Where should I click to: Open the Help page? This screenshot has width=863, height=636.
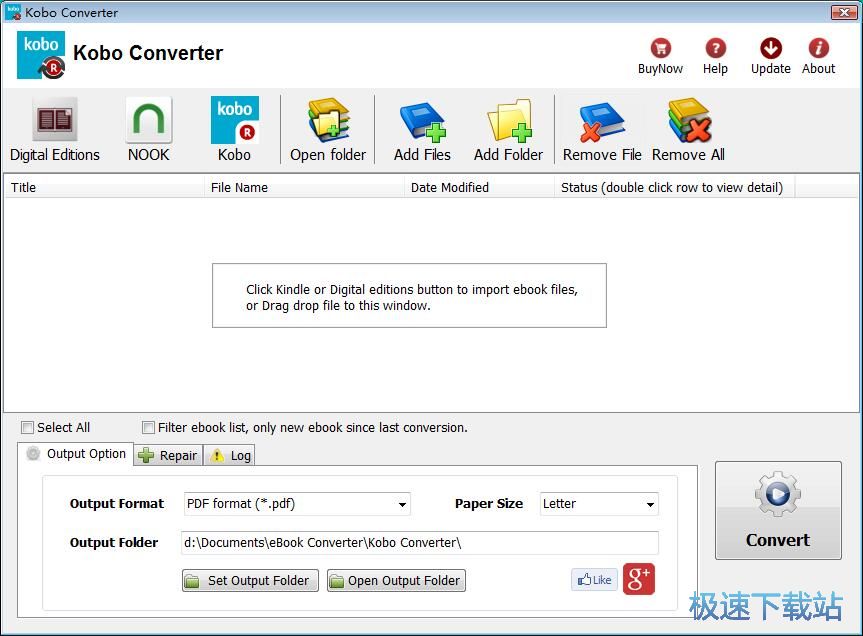(715, 56)
